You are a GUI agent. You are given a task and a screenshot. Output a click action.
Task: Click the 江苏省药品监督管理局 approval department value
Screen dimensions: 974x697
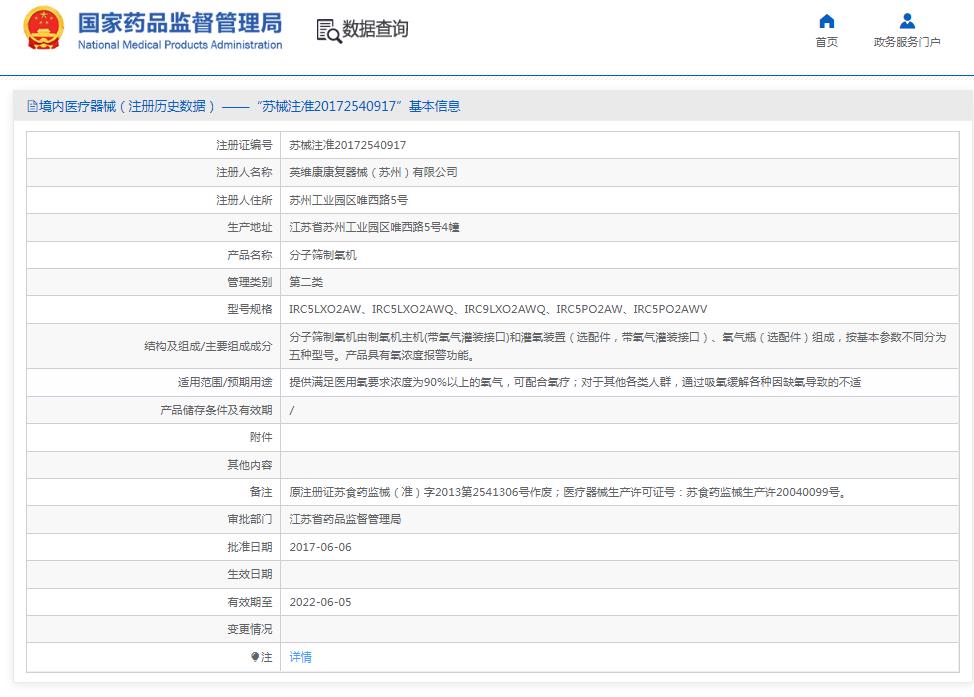pos(345,519)
